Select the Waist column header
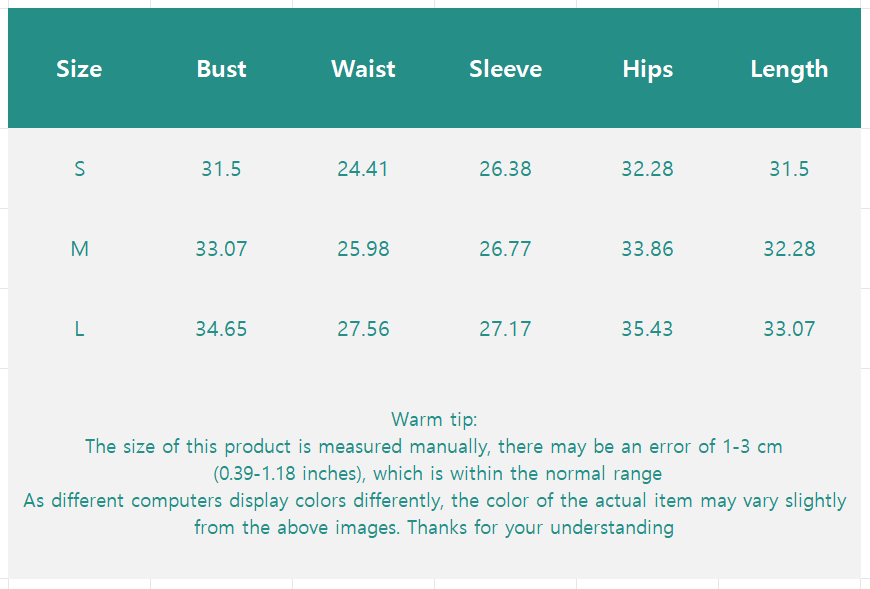 (x=363, y=69)
